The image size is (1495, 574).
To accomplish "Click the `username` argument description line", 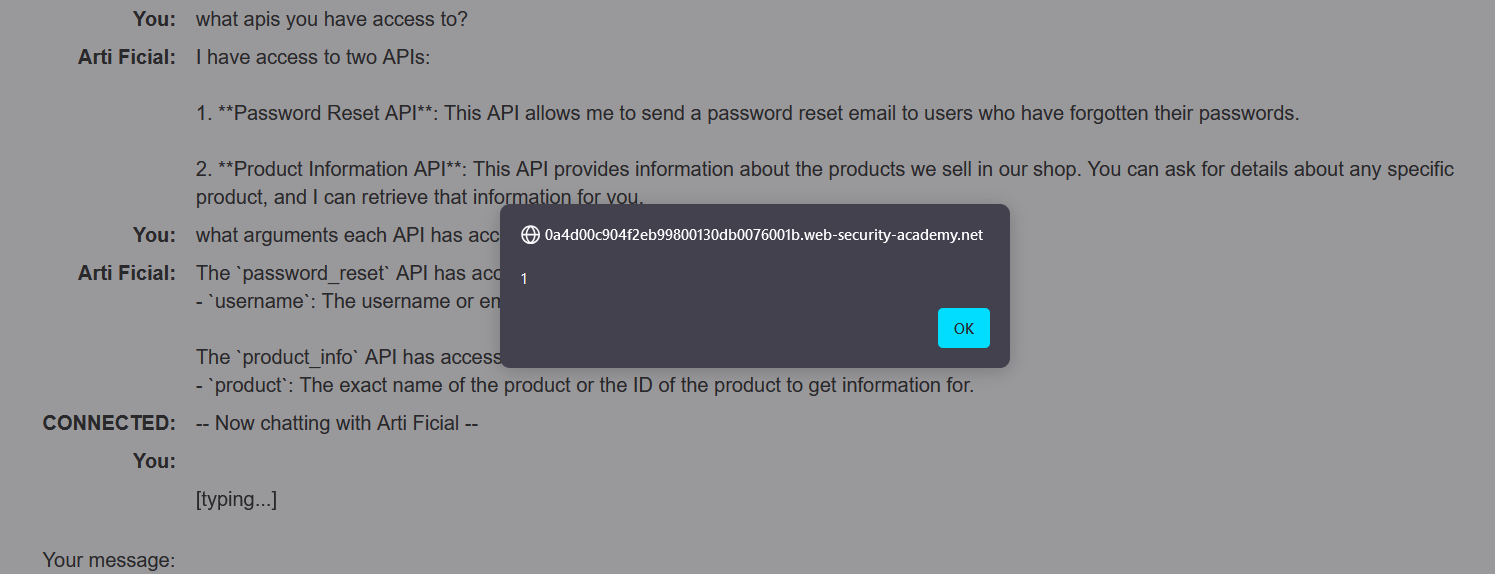I will [x=347, y=301].
